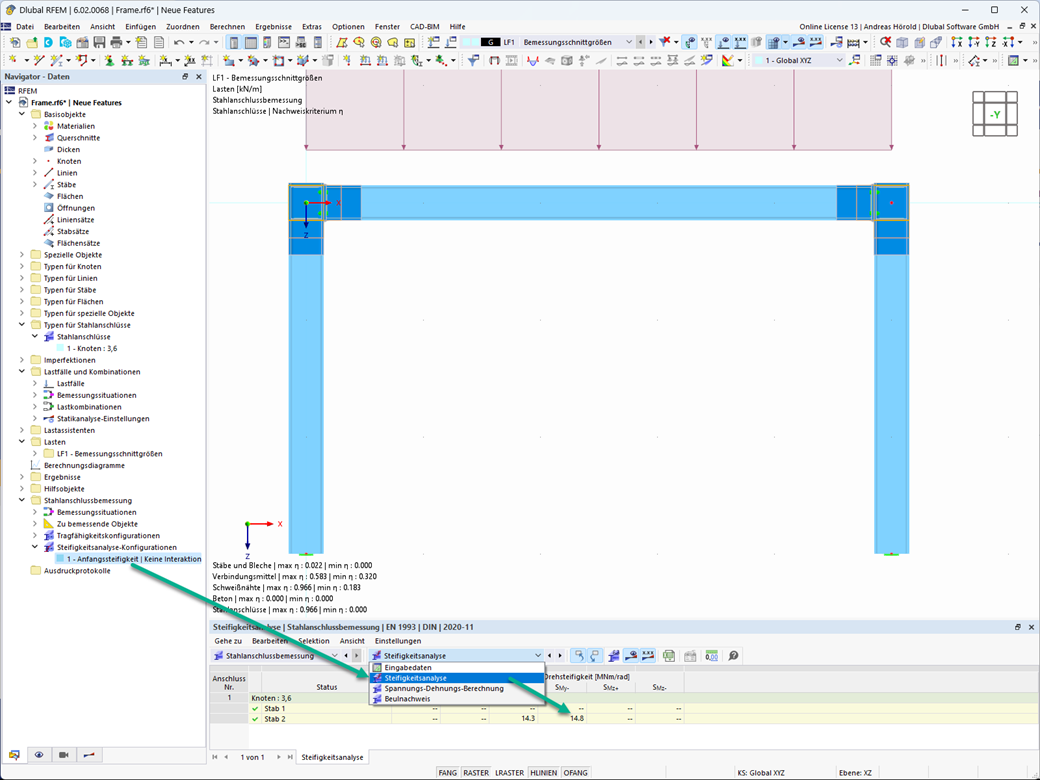Toggle RASTER grid in status bar
The width and height of the screenshot is (1040, 780).
click(x=476, y=773)
